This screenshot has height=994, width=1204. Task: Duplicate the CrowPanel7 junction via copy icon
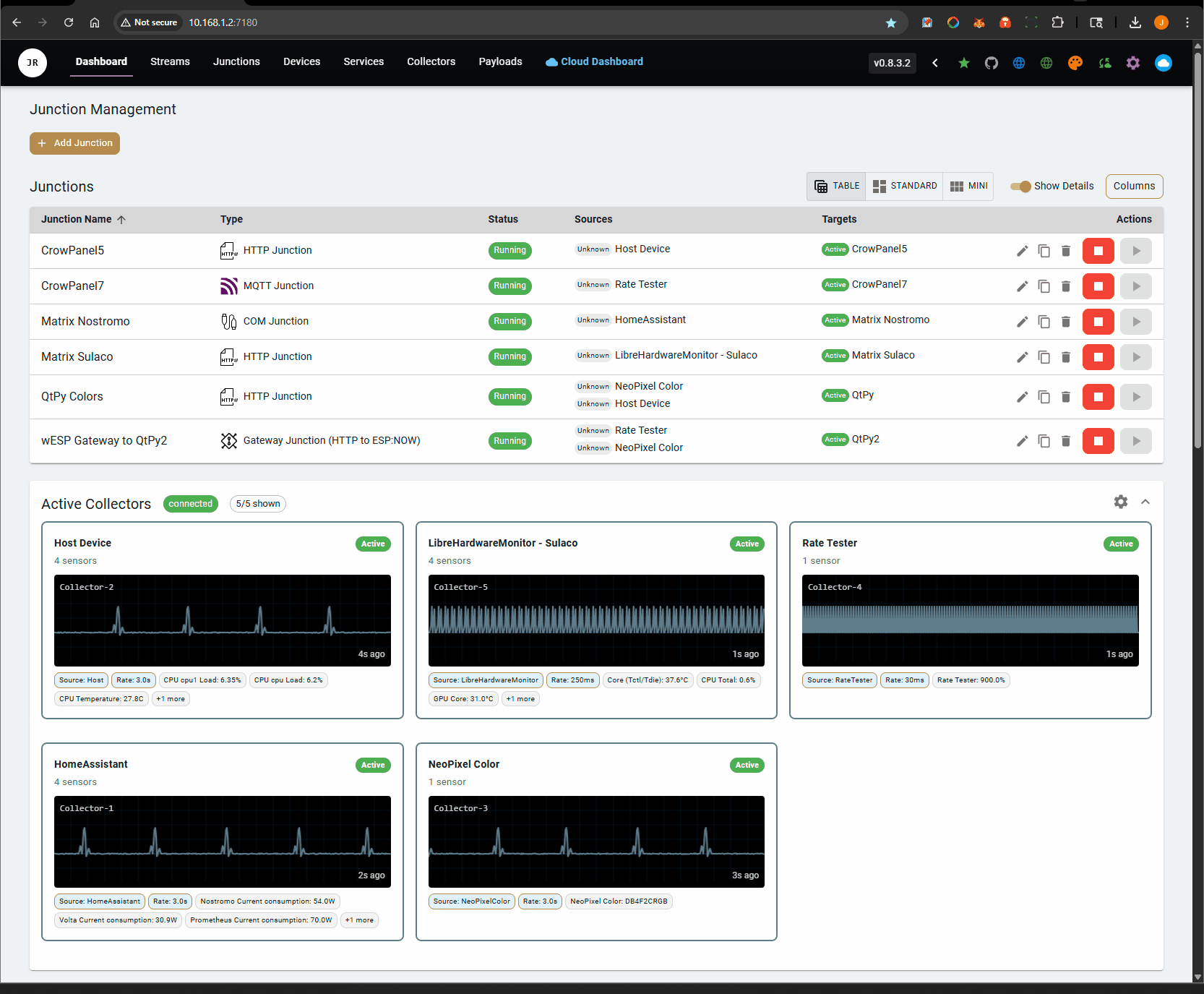click(1044, 286)
